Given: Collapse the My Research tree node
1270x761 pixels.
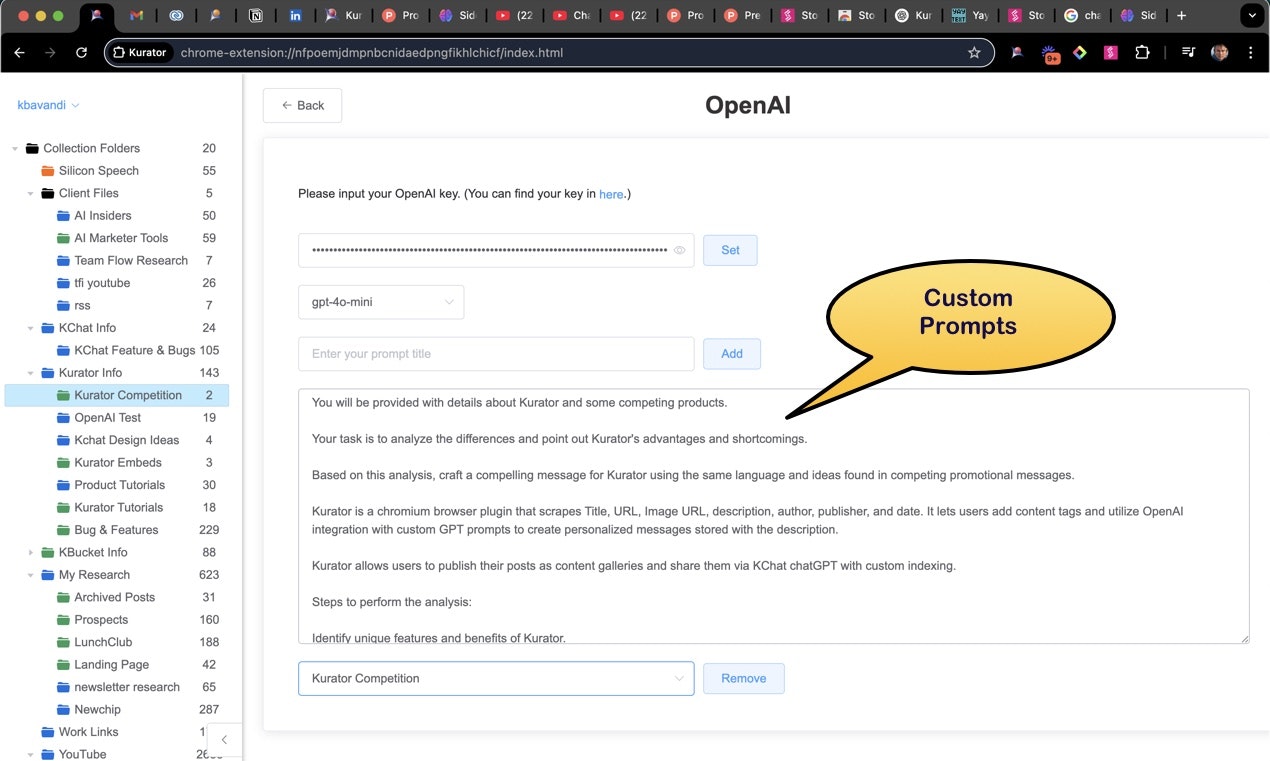Looking at the screenshot, I should point(31,575).
